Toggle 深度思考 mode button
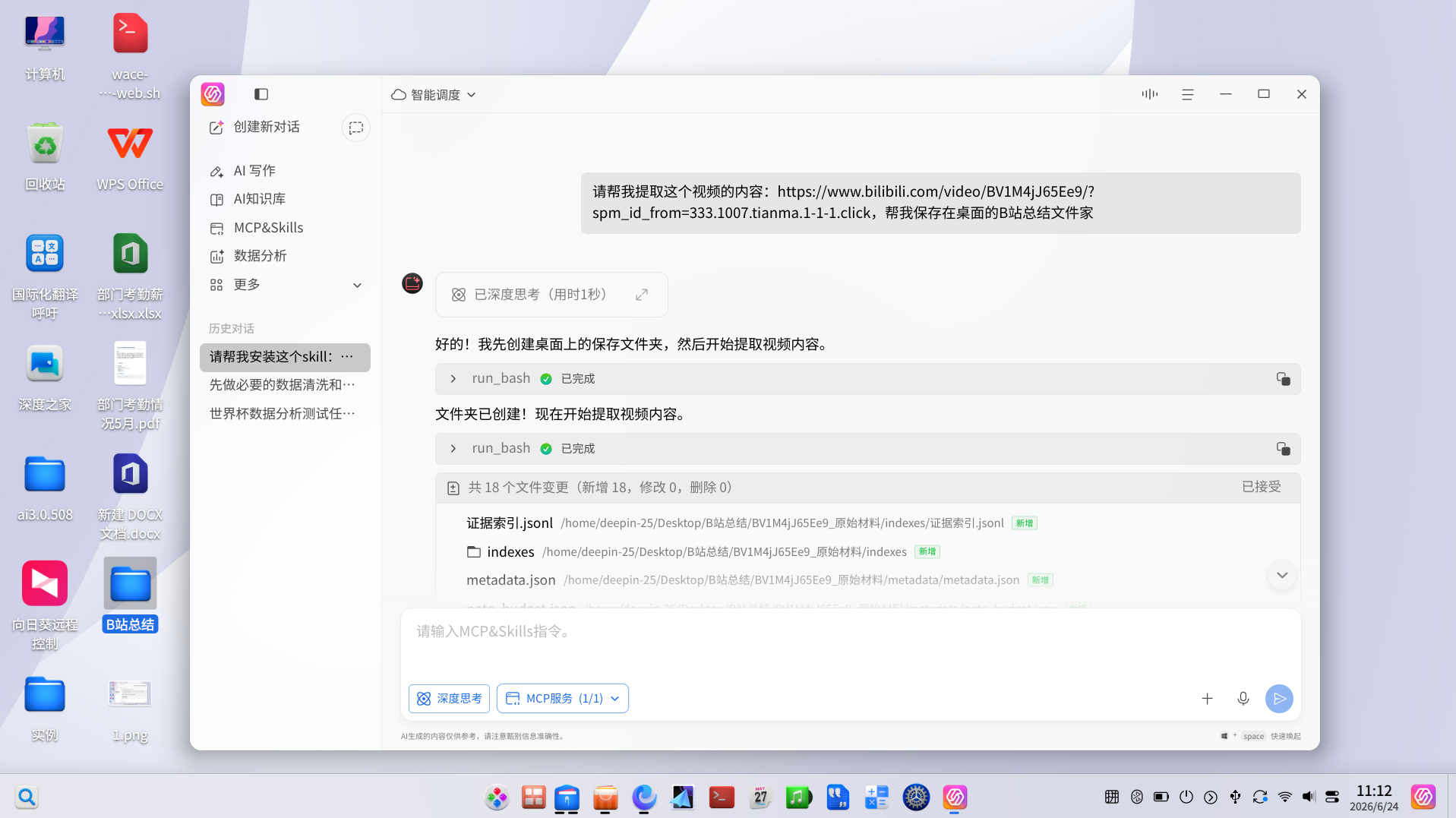Image resolution: width=1456 pixels, height=818 pixels. click(449, 699)
